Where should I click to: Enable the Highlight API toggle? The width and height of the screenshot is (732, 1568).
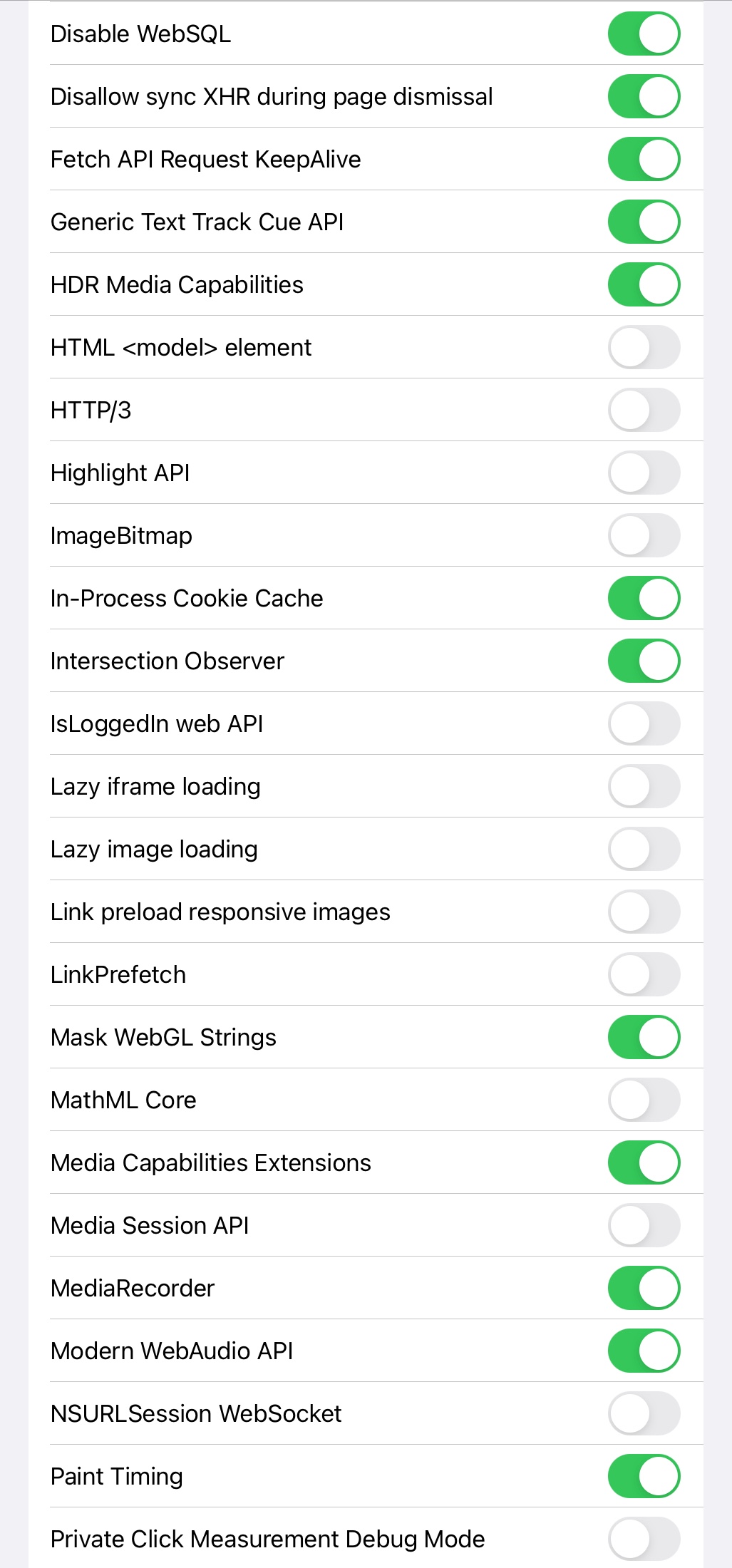click(x=644, y=473)
